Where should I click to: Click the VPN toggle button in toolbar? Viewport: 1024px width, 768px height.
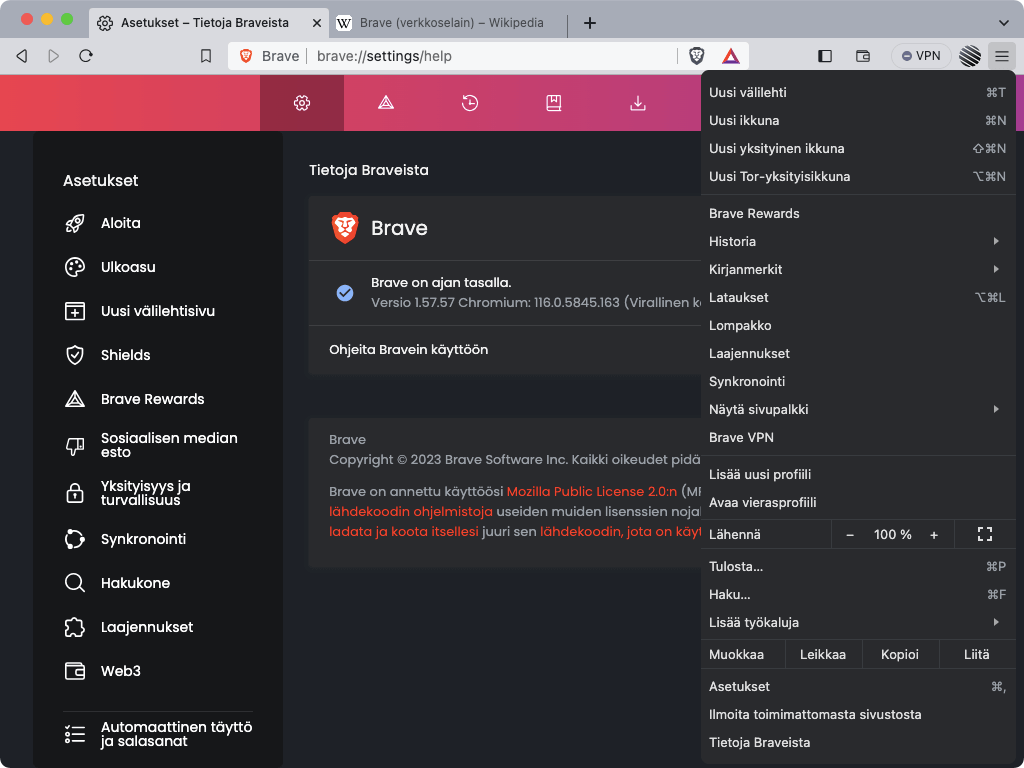coord(921,56)
